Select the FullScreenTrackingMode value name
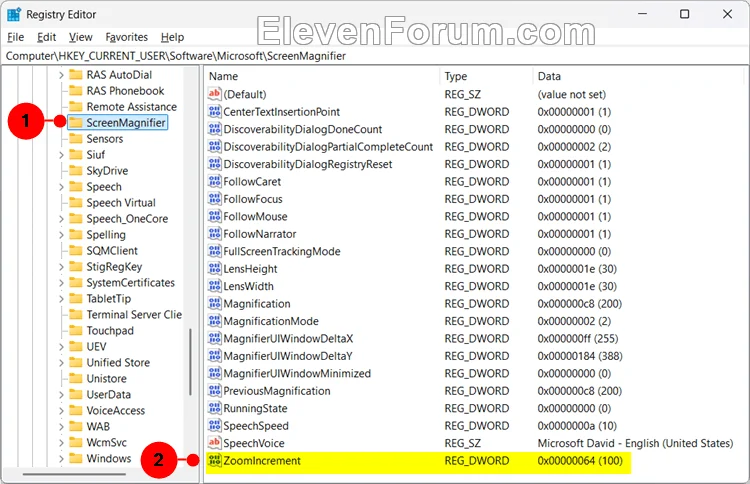Viewport: 750px width, 484px height. click(x=282, y=251)
